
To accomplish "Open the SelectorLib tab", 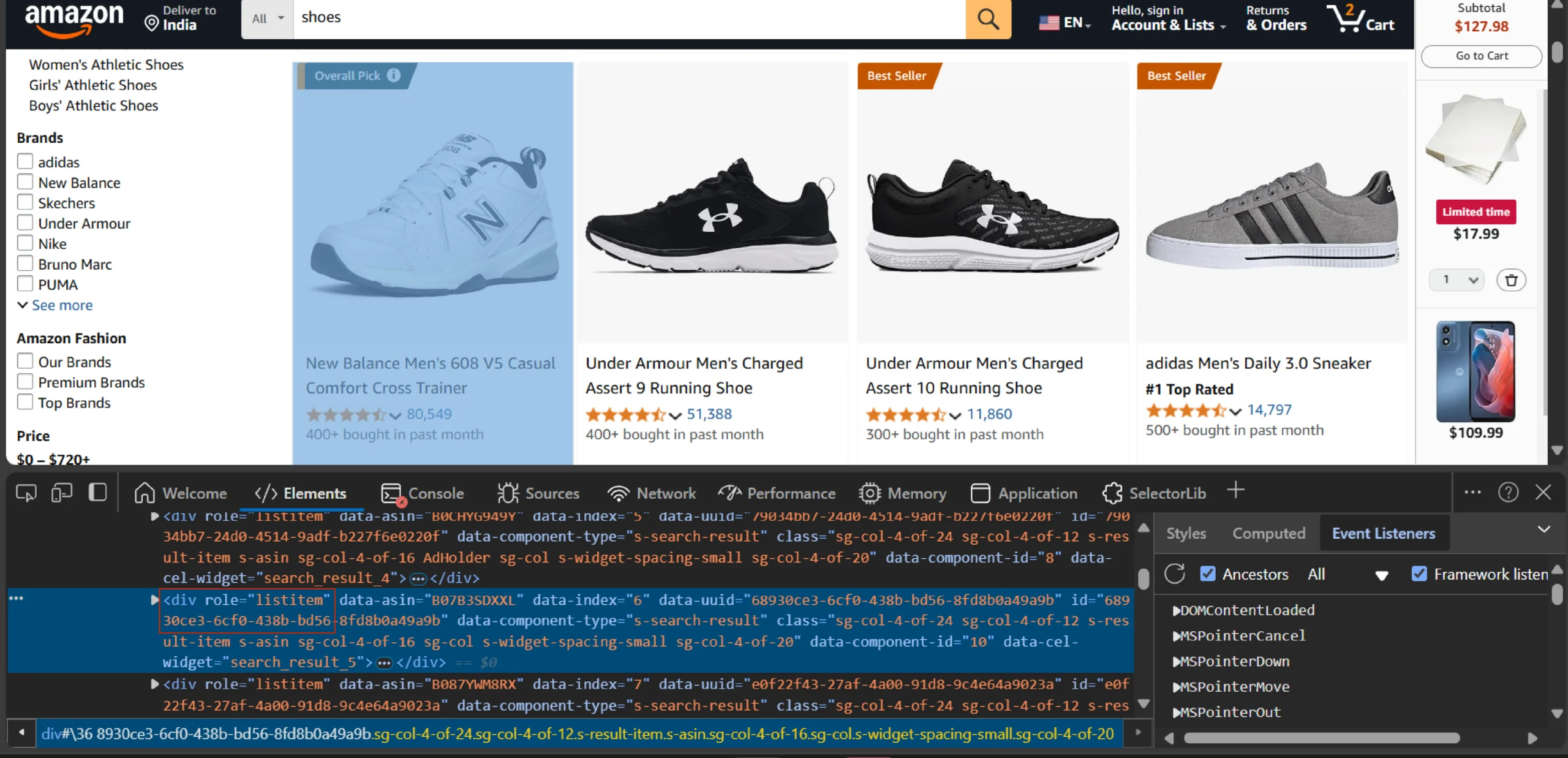I will click(x=1154, y=493).
